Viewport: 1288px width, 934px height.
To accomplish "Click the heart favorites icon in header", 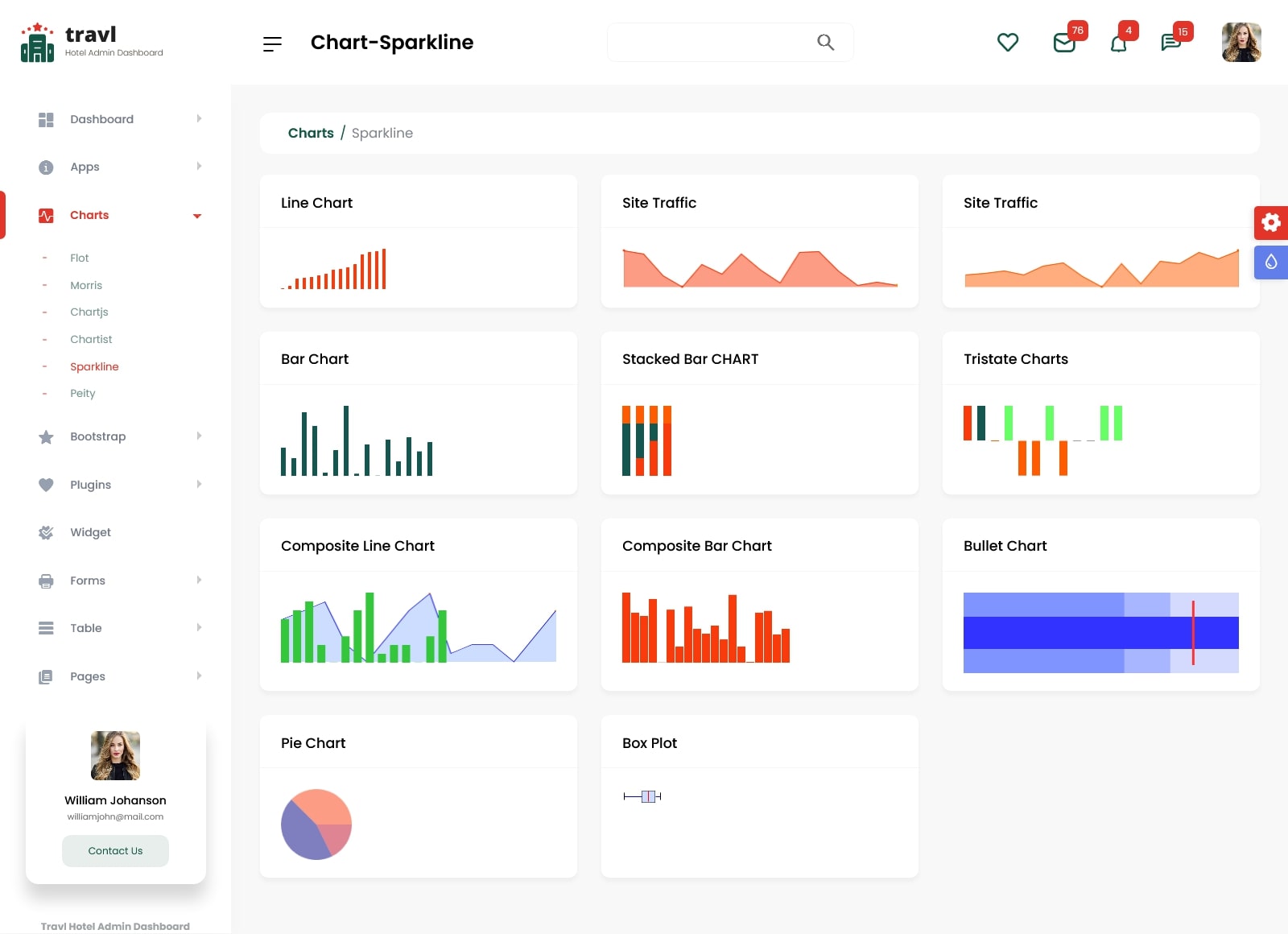I will (x=1008, y=42).
